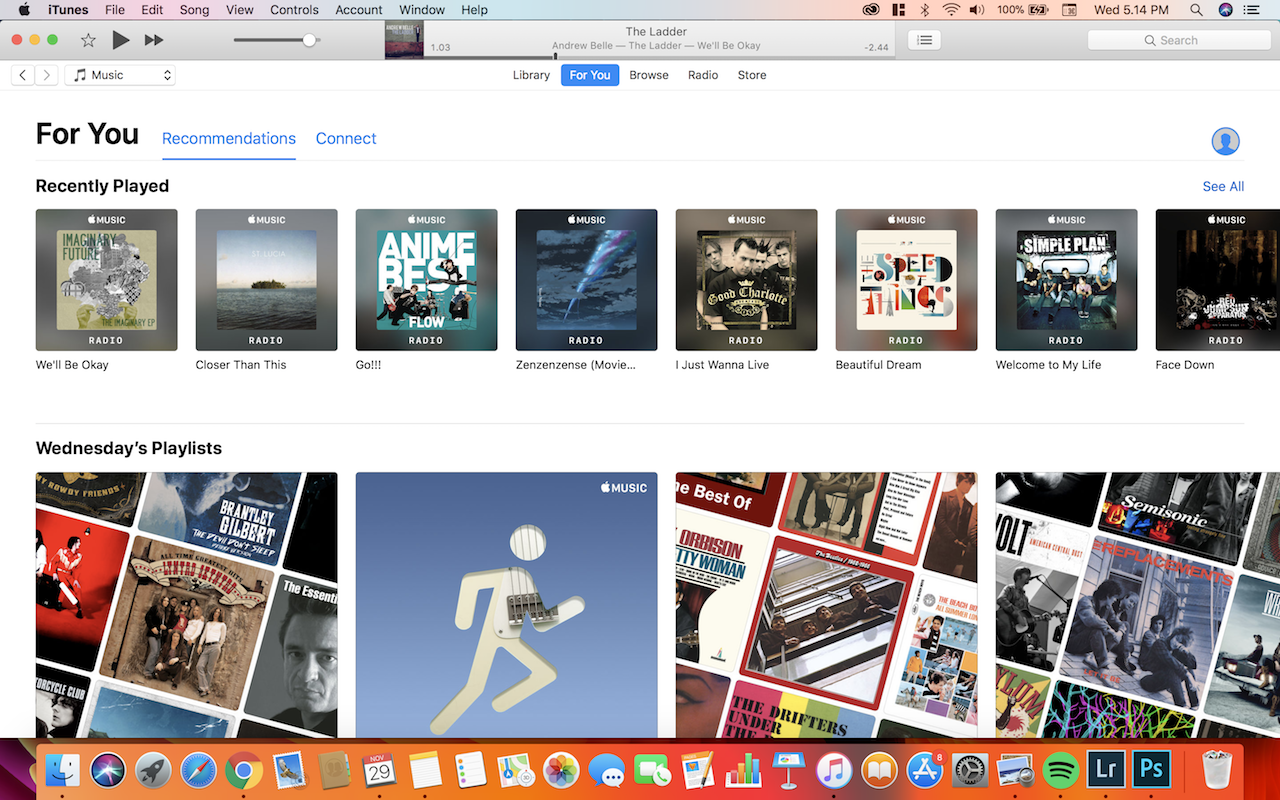Open the running guitar figure playlist
The height and width of the screenshot is (800, 1280).
506,605
